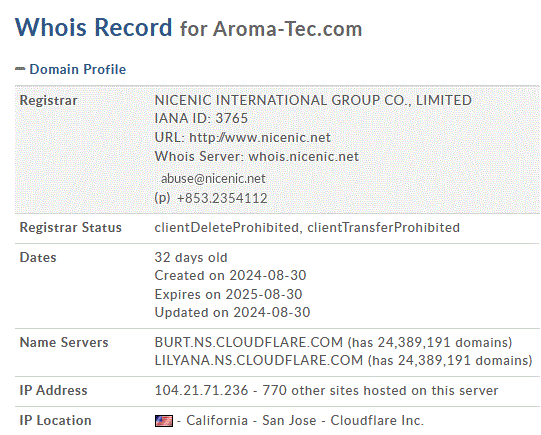541x435 pixels.
Task: Click the BURT.NS.CLOUDFLARE.COM name server
Action: click(x=249, y=343)
